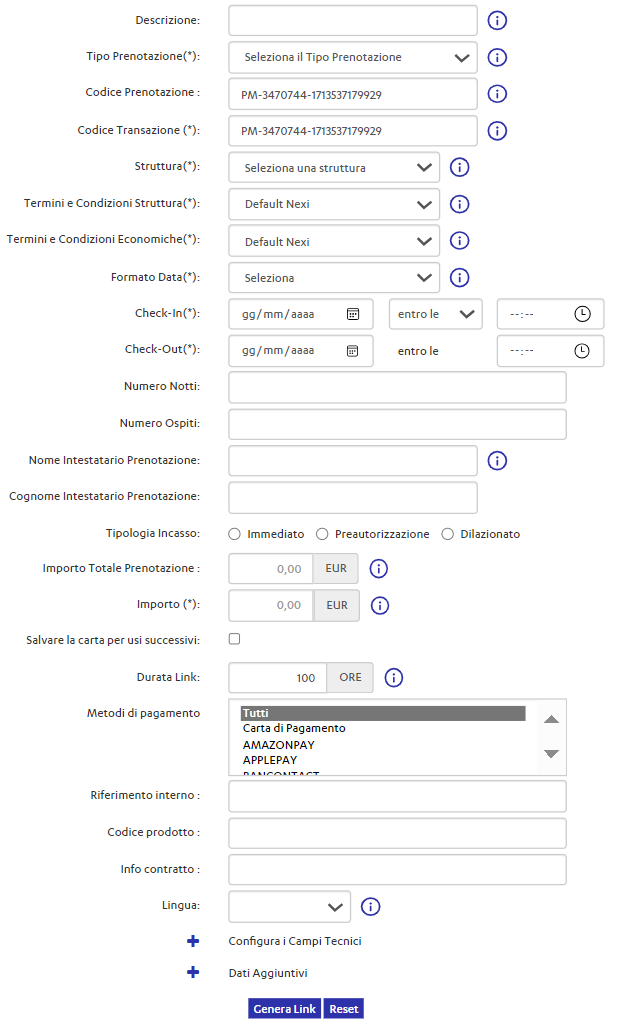Focus Nome Intestatario Prenotazione field

click(x=353, y=461)
